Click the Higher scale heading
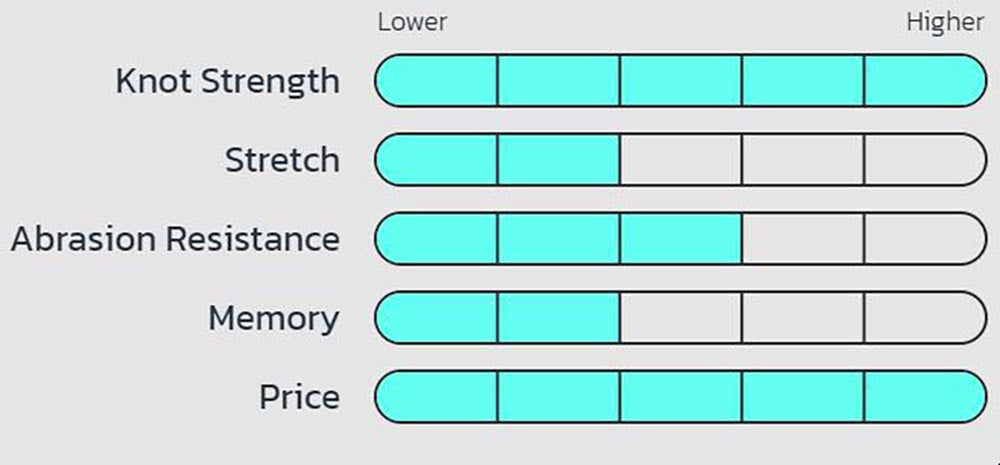 [x=945, y=22]
